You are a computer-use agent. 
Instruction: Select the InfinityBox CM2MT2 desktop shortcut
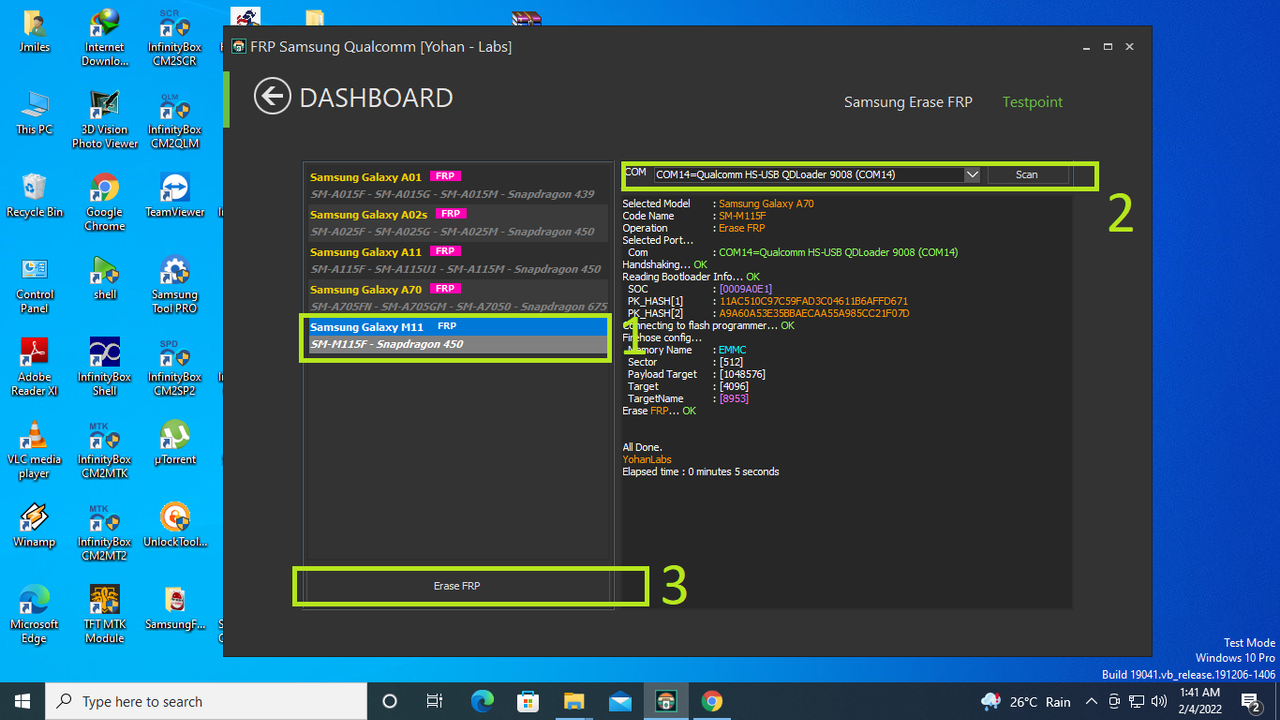pos(104,532)
